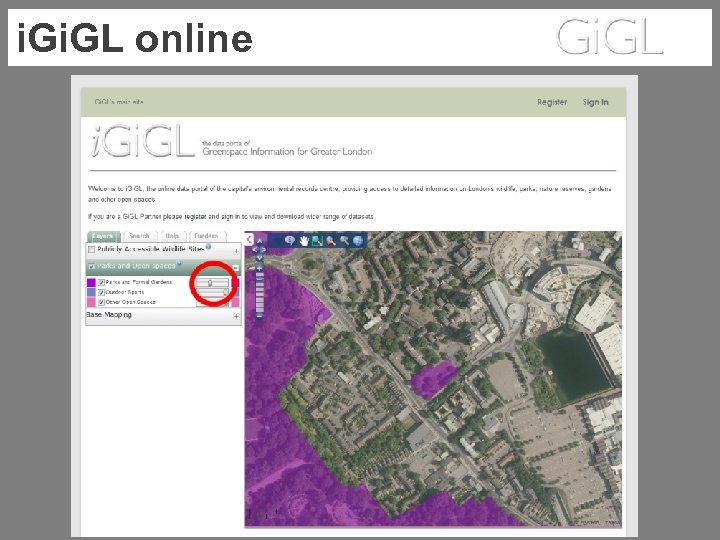720x540 pixels.
Task: Select the pan hand tool
Action: [304, 241]
